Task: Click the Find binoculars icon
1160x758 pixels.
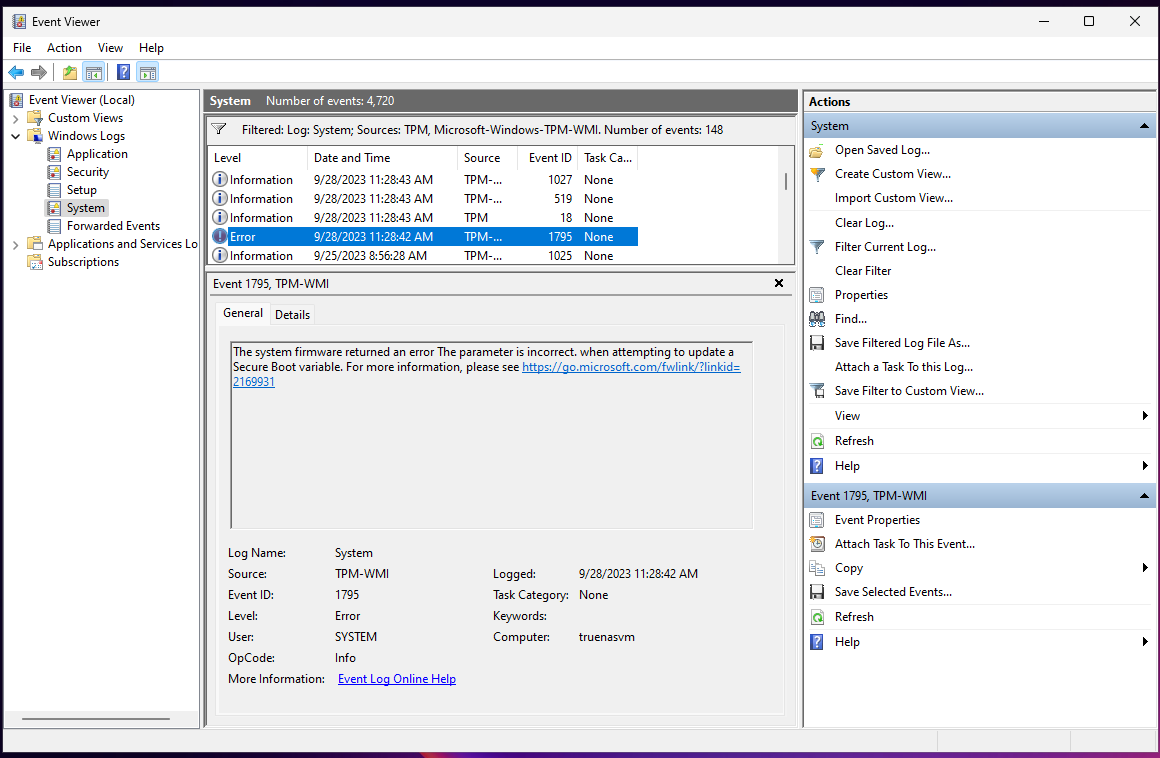Action: point(817,319)
